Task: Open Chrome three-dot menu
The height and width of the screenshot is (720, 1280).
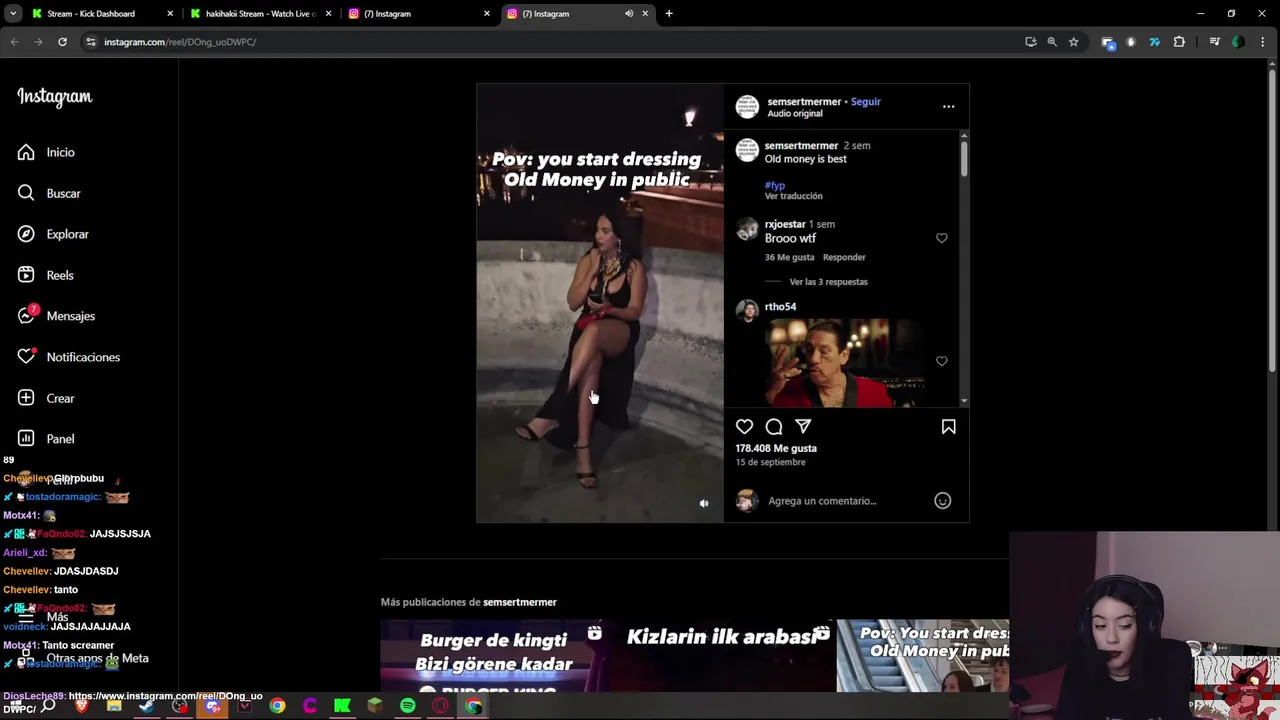Action: [x=1263, y=42]
